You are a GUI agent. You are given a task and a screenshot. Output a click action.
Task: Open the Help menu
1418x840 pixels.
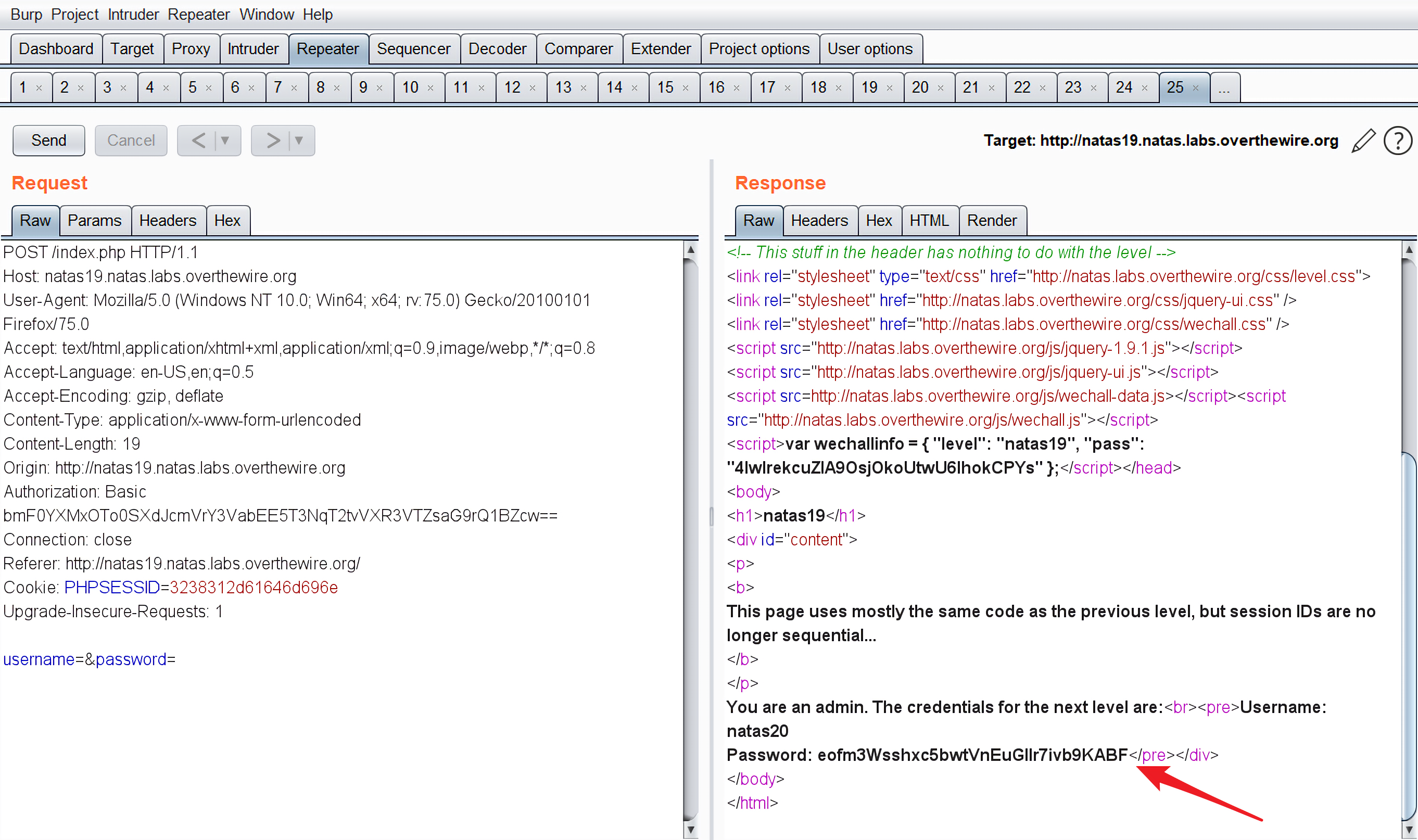pyautogui.click(x=318, y=14)
